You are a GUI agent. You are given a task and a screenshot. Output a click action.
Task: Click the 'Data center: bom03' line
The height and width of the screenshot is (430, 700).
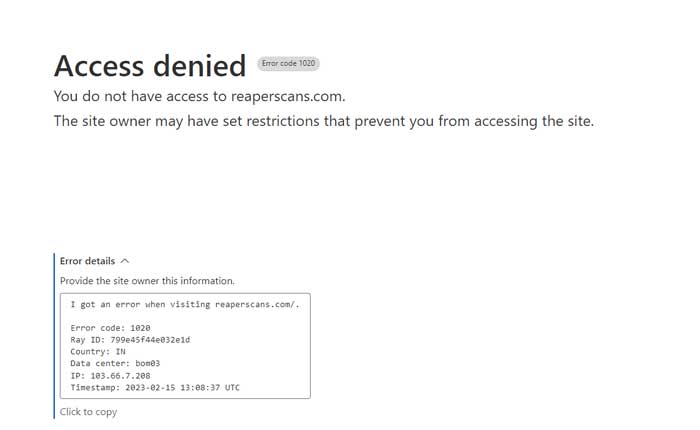(115, 364)
